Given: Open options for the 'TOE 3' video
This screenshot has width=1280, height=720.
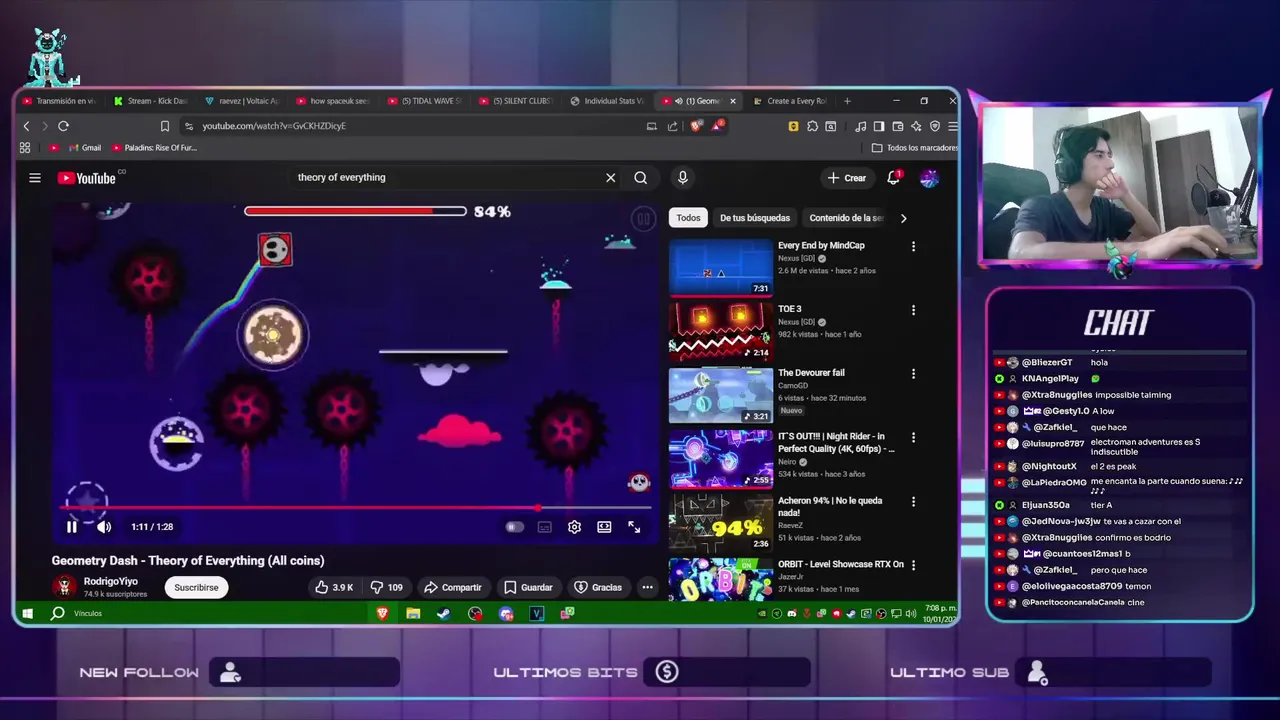Looking at the screenshot, I should (x=913, y=310).
